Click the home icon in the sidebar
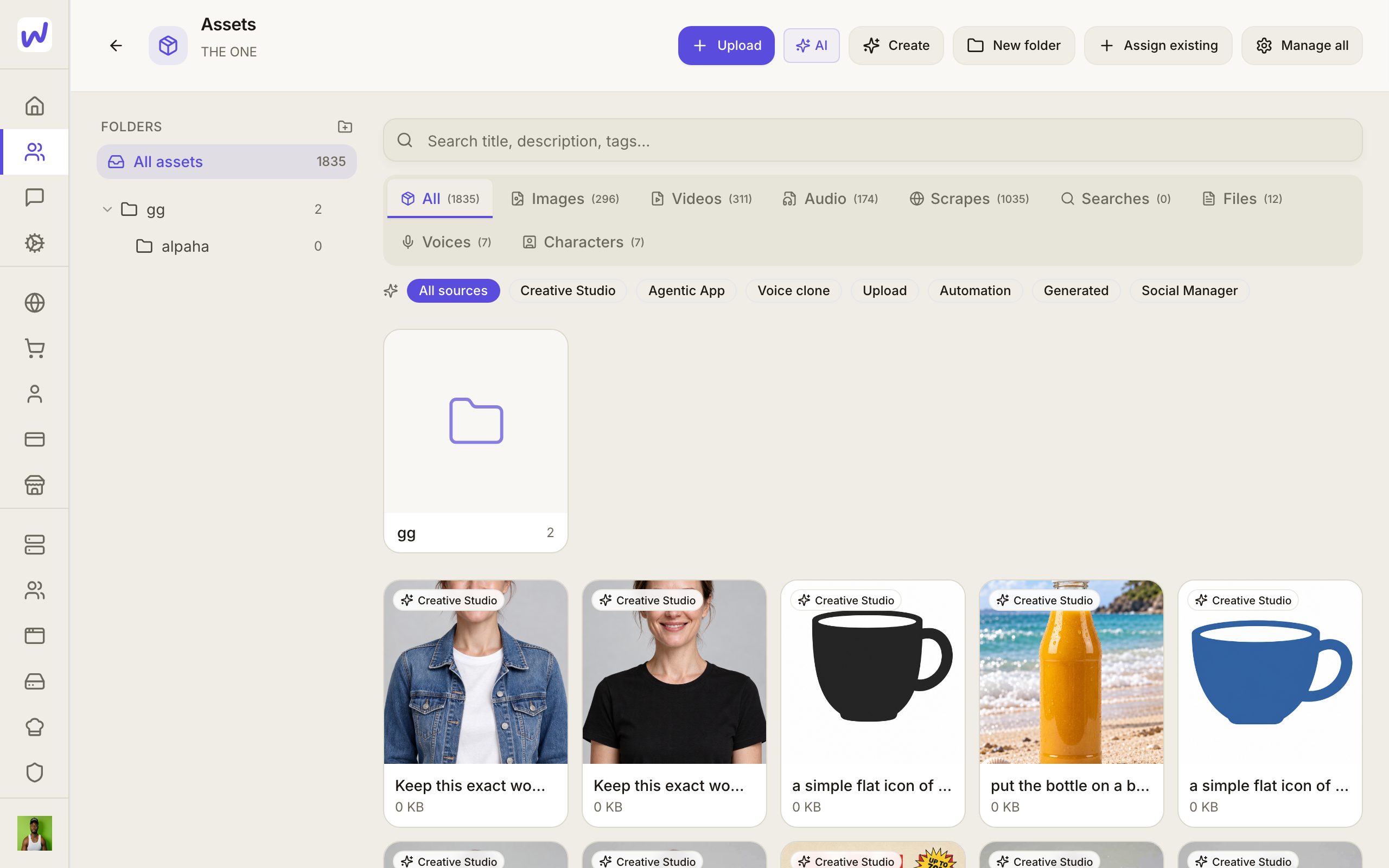The width and height of the screenshot is (1389, 868). 34,106
